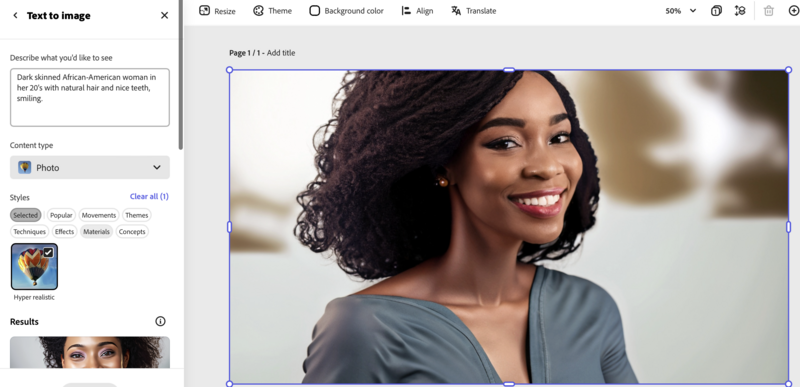The width and height of the screenshot is (800, 387).
Task: Click the Resize icon in toolbar
Action: coord(205,10)
